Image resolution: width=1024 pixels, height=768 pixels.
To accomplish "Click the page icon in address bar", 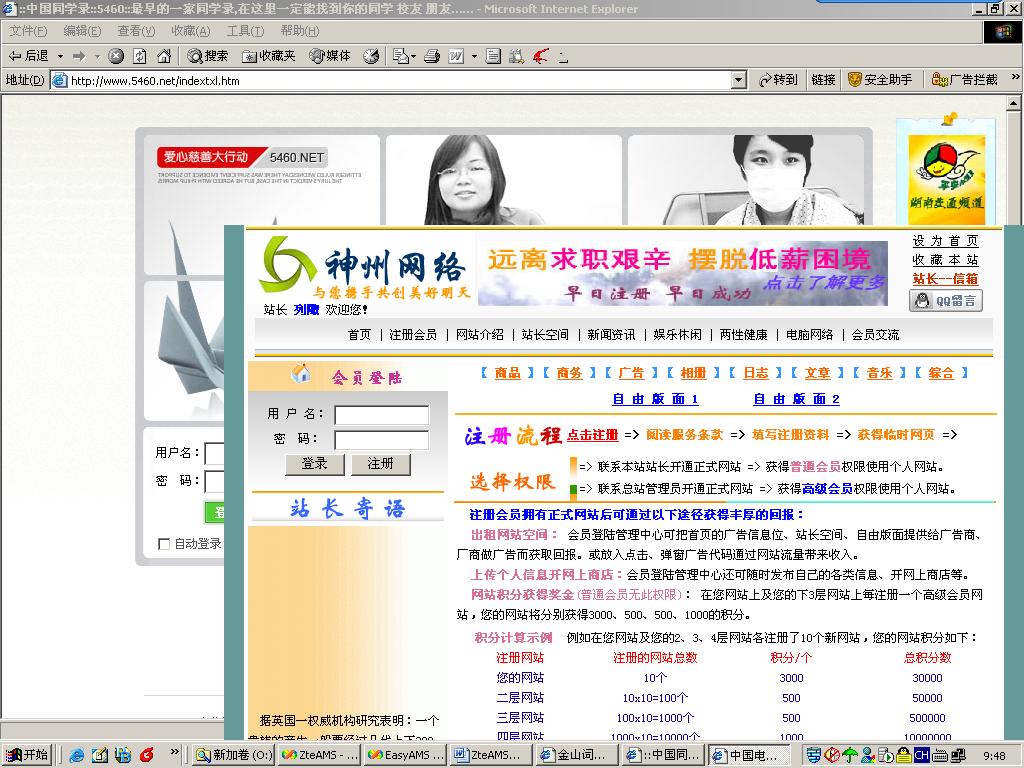I will pos(59,80).
